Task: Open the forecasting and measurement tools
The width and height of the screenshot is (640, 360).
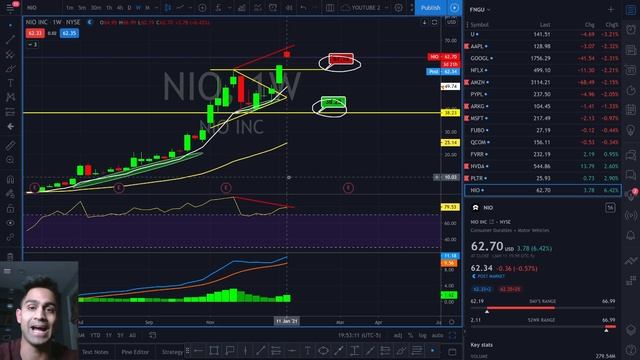Action: pos(10,112)
